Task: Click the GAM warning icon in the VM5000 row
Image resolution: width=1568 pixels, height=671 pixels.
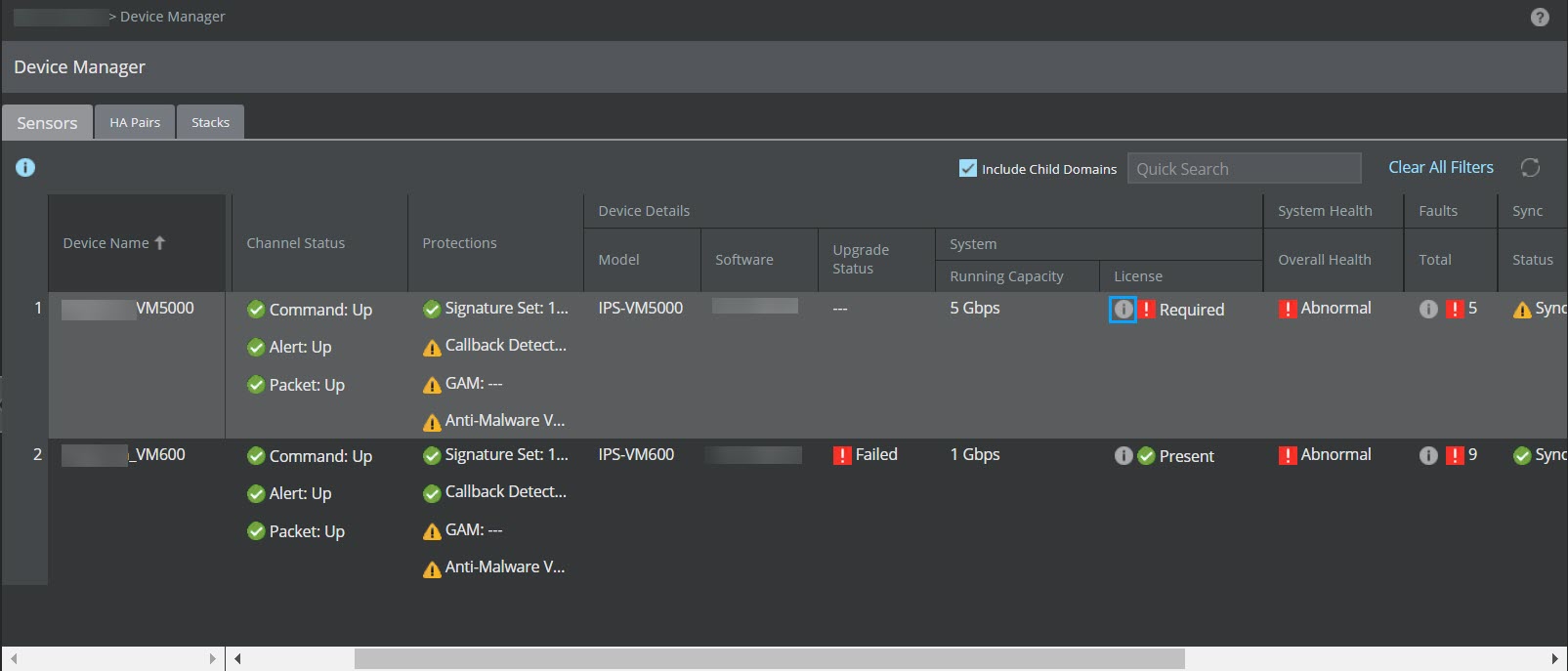Action: tap(432, 385)
